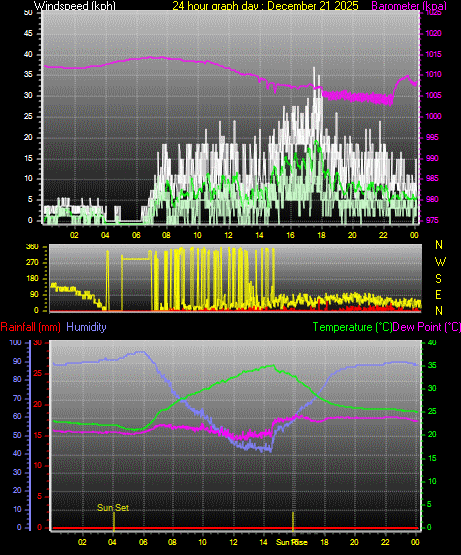The width and height of the screenshot is (461, 555).
Task: Click "25" on the windspeed kph axis
Action: 28,116
